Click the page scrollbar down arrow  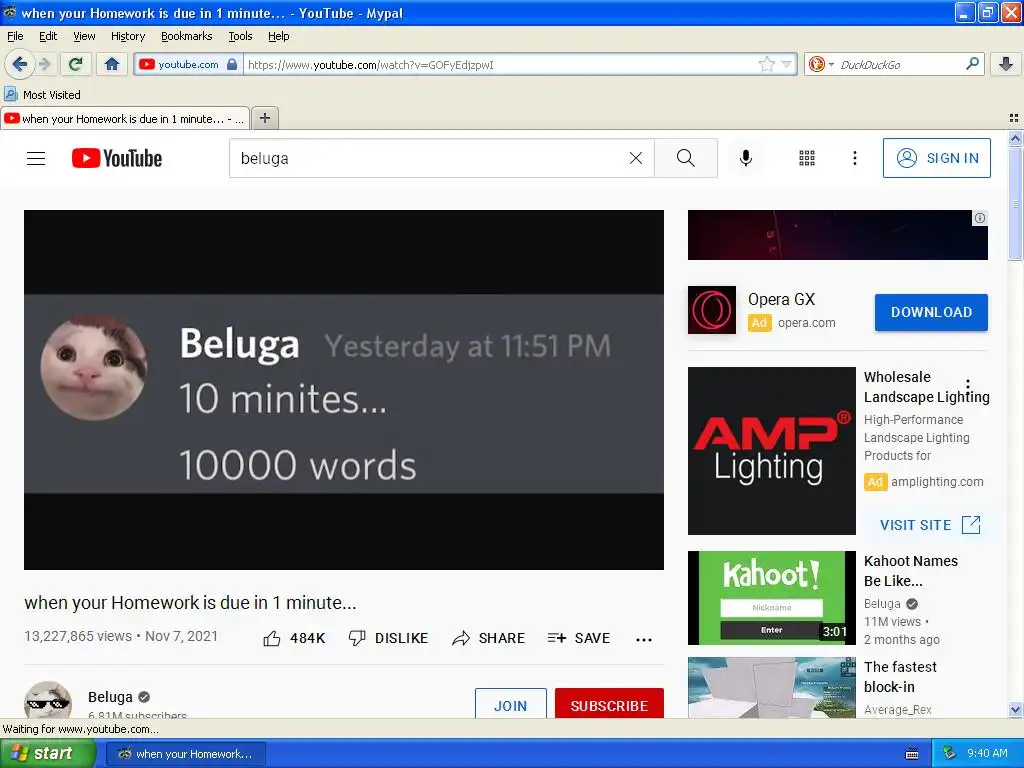click(x=1015, y=709)
